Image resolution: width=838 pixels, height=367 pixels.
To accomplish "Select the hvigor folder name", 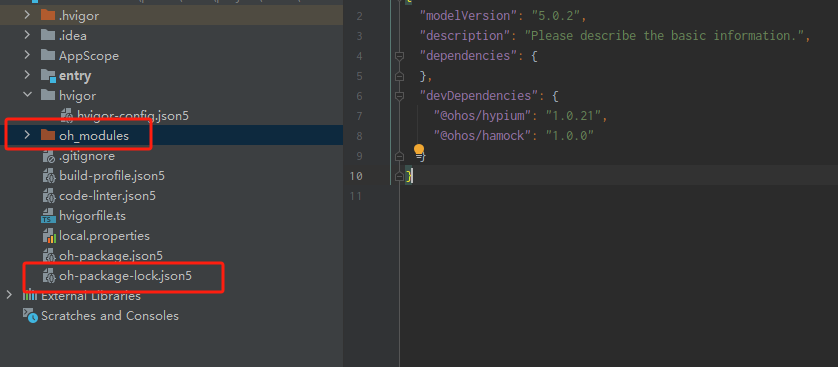I will pos(77,96).
